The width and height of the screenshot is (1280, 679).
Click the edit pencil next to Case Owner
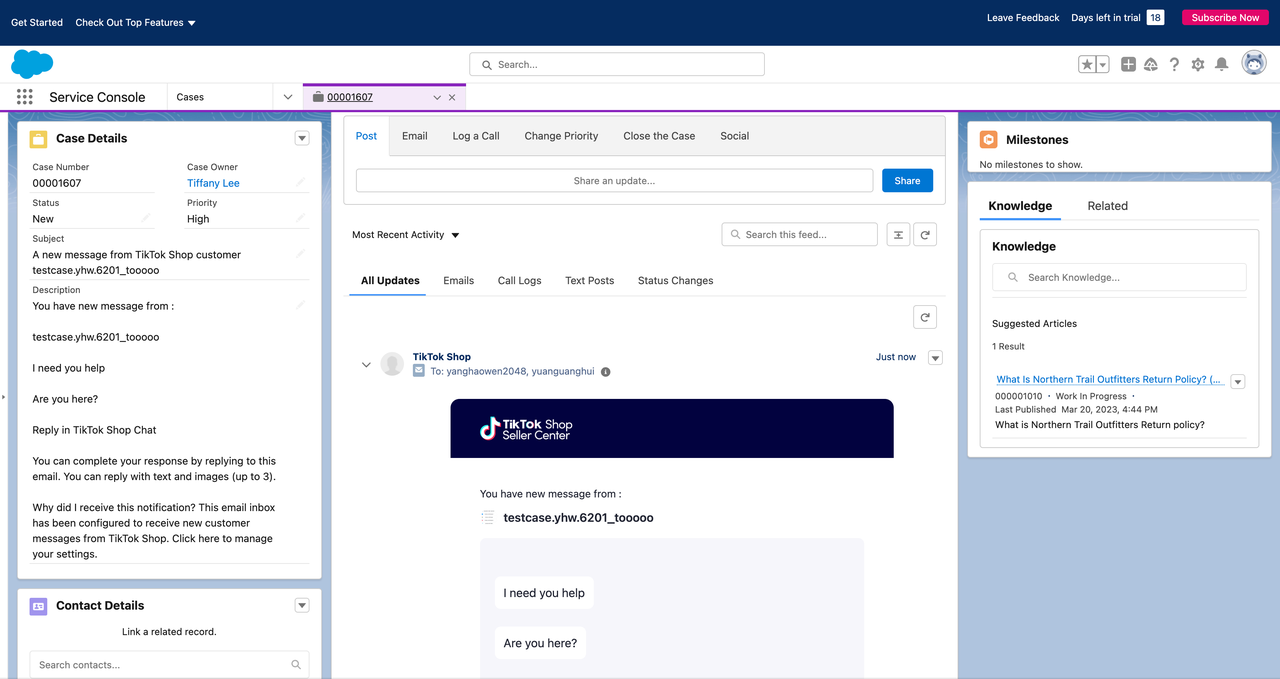tap(300, 182)
